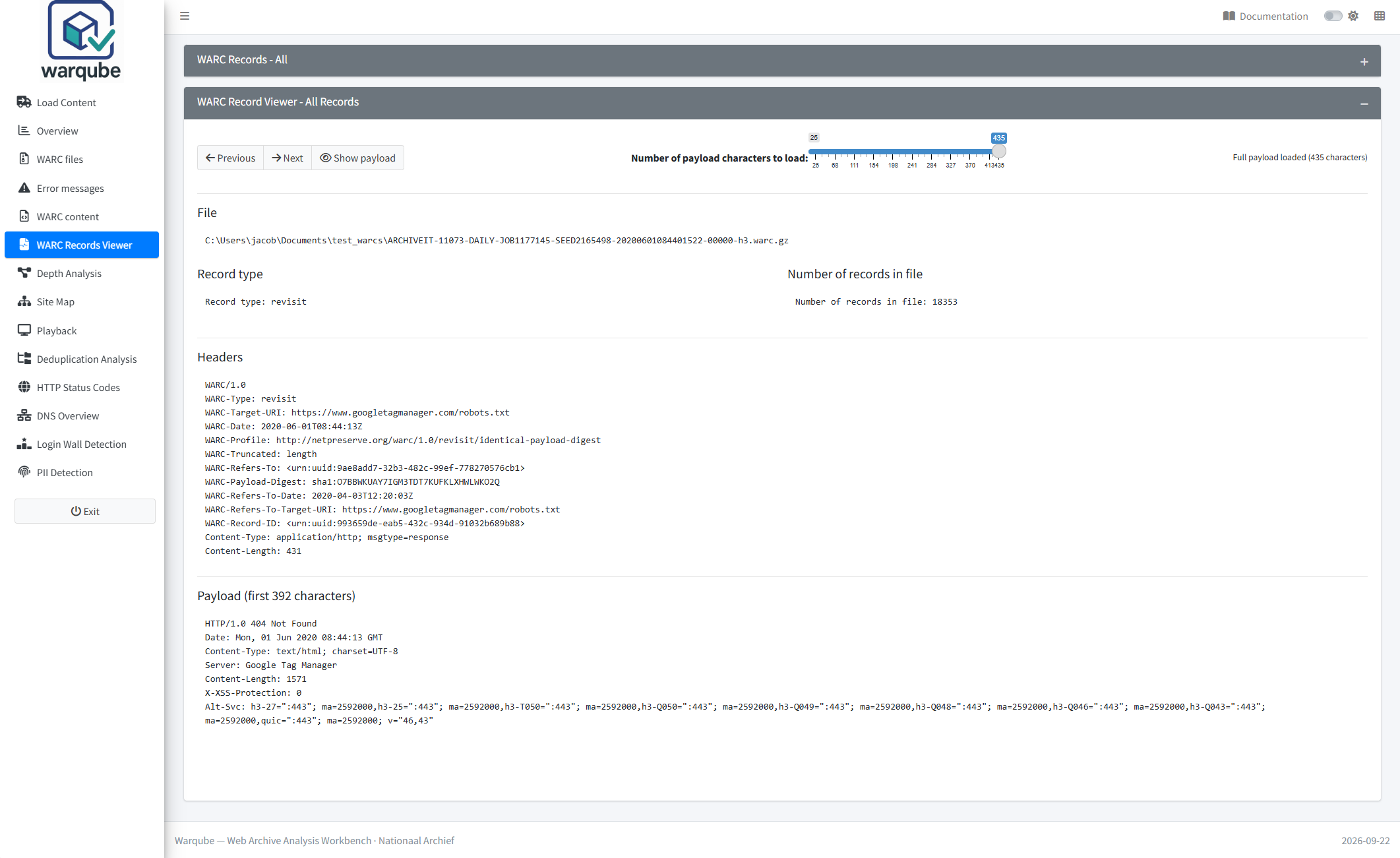This screenshot has height=858, width=1400.
Task: Click 'Record type: revisit' text
Action: click(x=256, y=302)
